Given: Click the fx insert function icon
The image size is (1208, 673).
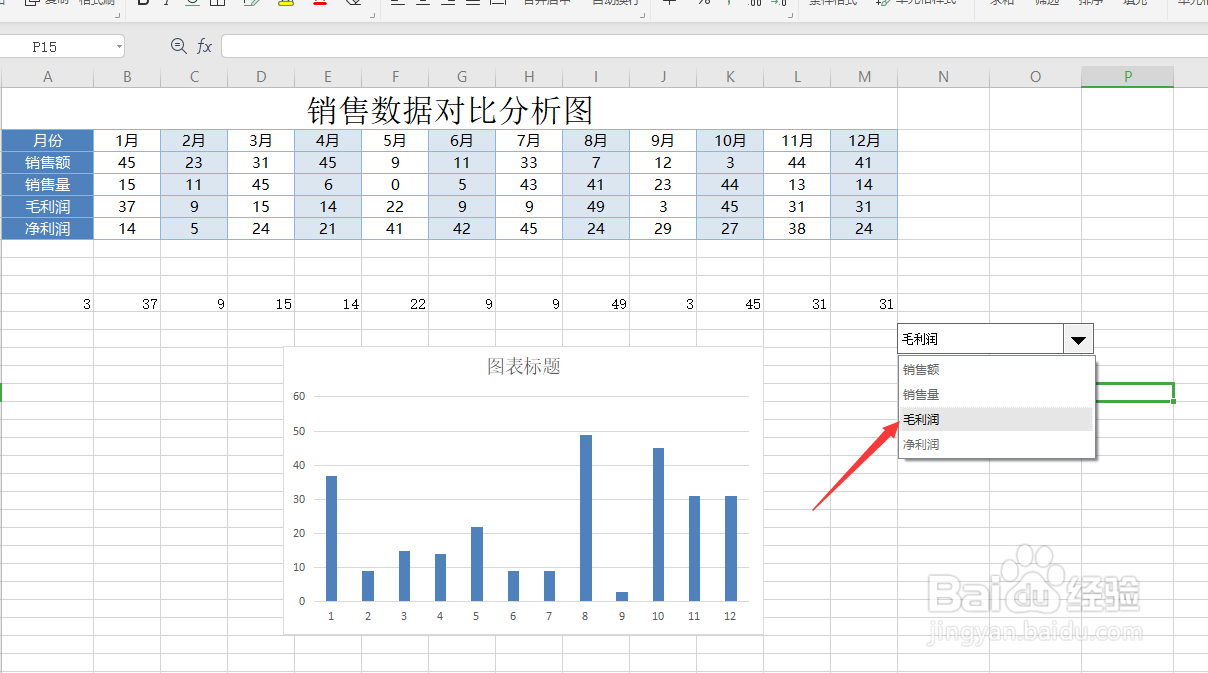Looking at the screenshot, I should [204, 46].
